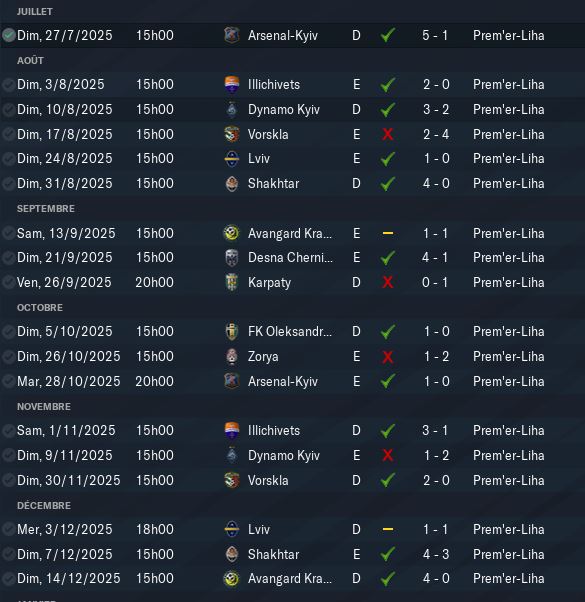Toggle the round checkmark for 7/12/2025 match
The width and height of the screenshot is (585, 602).
pos(8,554)
